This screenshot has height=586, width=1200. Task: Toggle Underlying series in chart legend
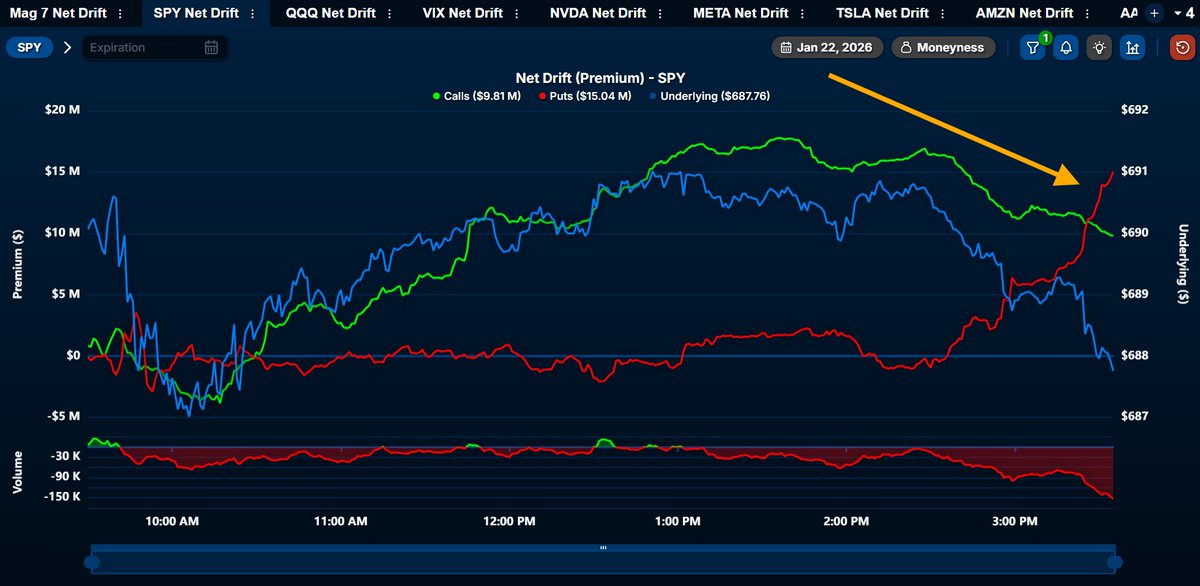point(709,96)
